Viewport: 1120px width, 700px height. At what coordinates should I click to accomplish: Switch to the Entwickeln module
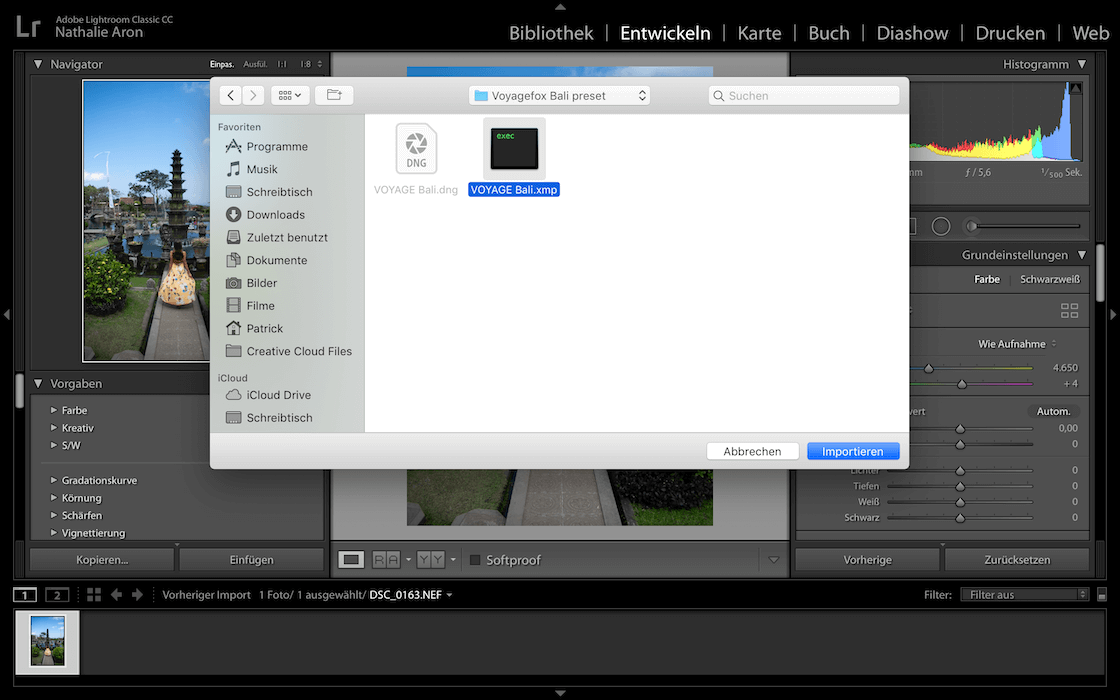pyautogui.click(x=665, y=33)
